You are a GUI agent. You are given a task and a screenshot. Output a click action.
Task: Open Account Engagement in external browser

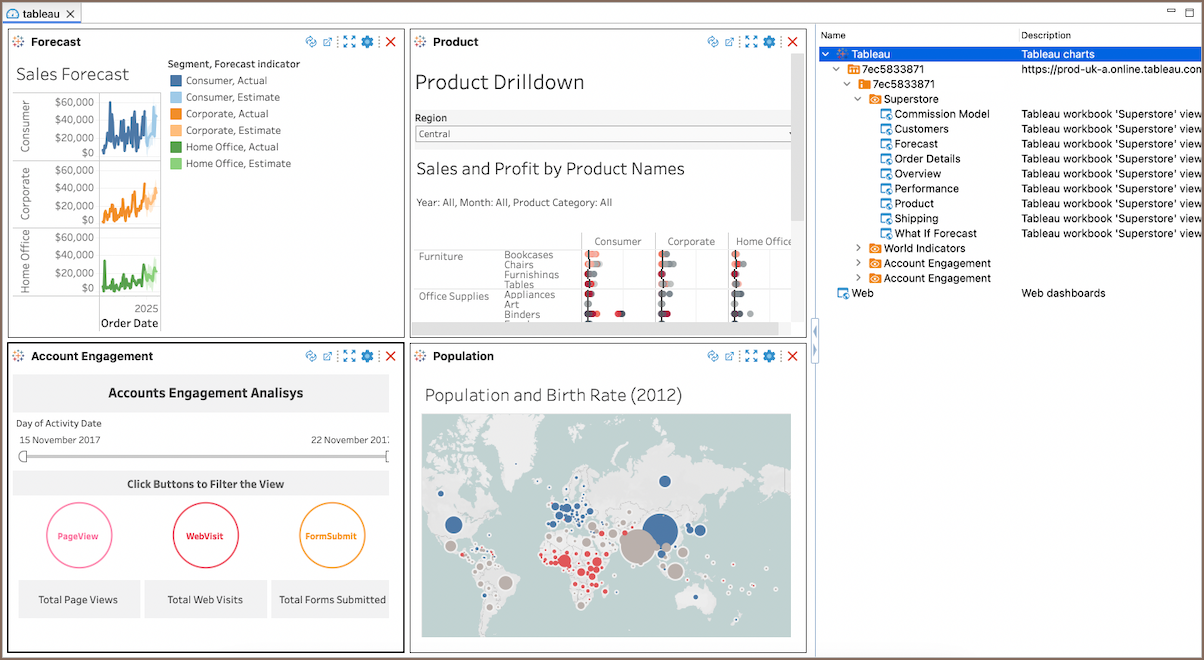point(327,356)
